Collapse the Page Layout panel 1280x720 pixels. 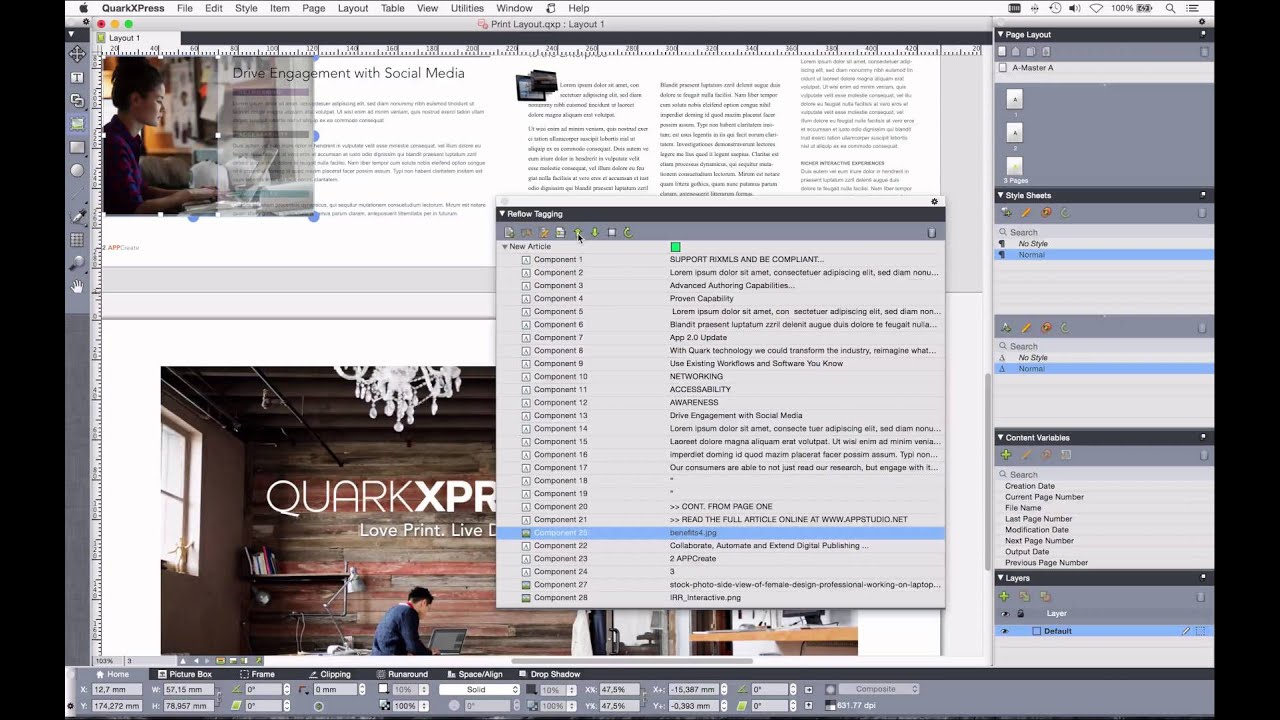[x=1000, y=35]
